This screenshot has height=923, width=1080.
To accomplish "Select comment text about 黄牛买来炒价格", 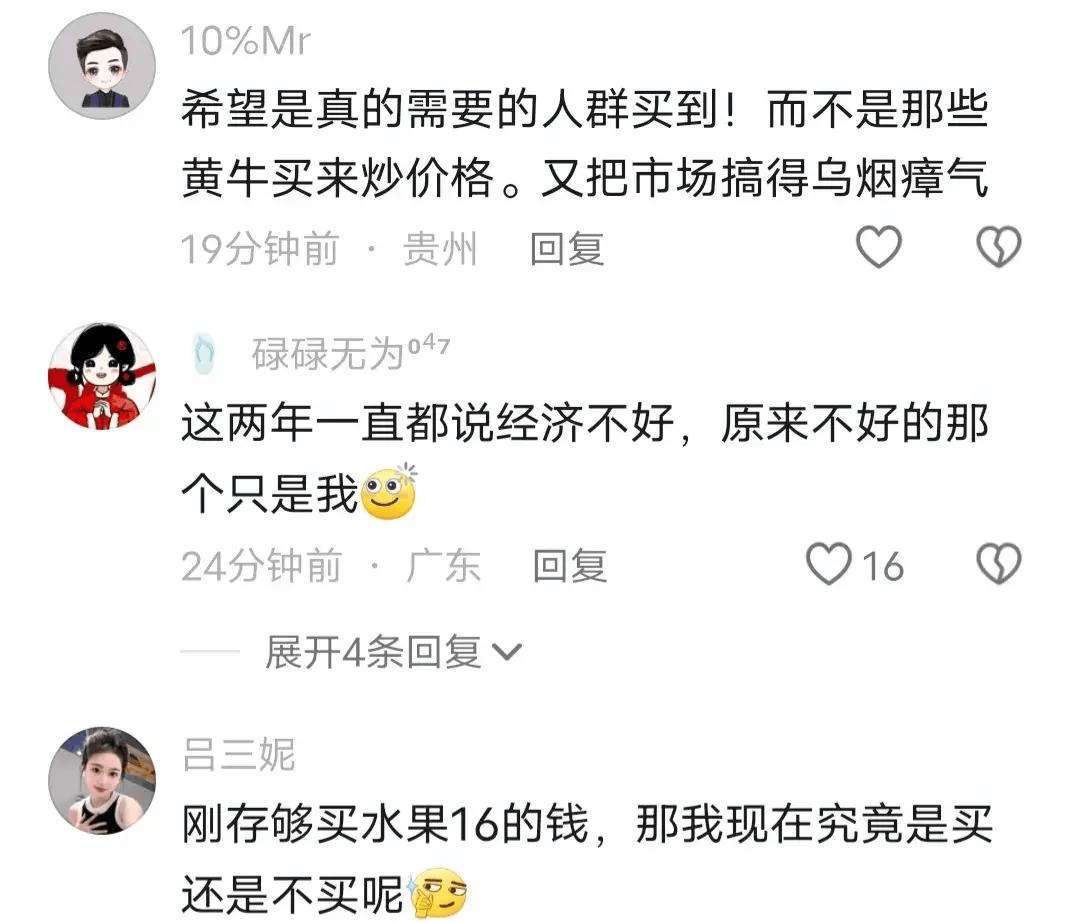I will click(x=584, y=143).
